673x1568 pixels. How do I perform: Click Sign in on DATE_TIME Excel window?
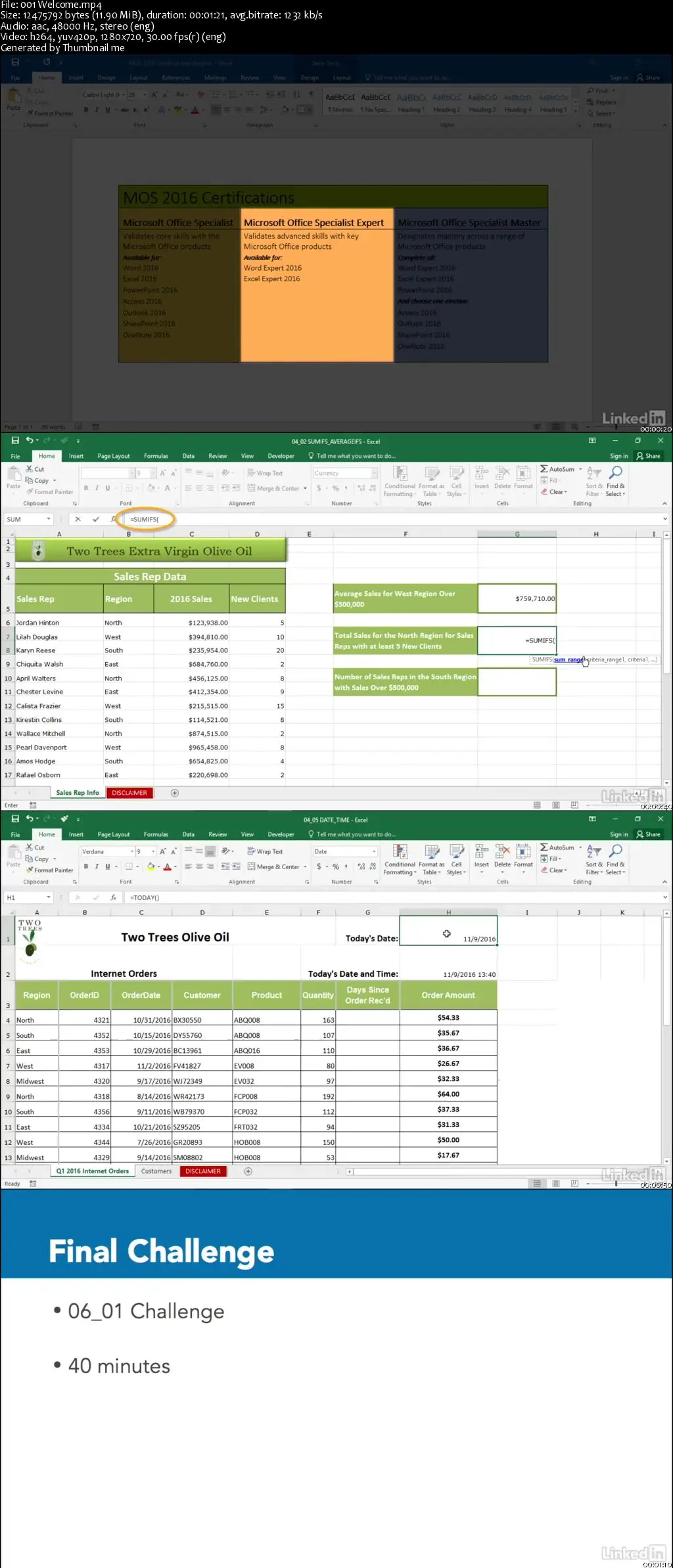(618, 834)
